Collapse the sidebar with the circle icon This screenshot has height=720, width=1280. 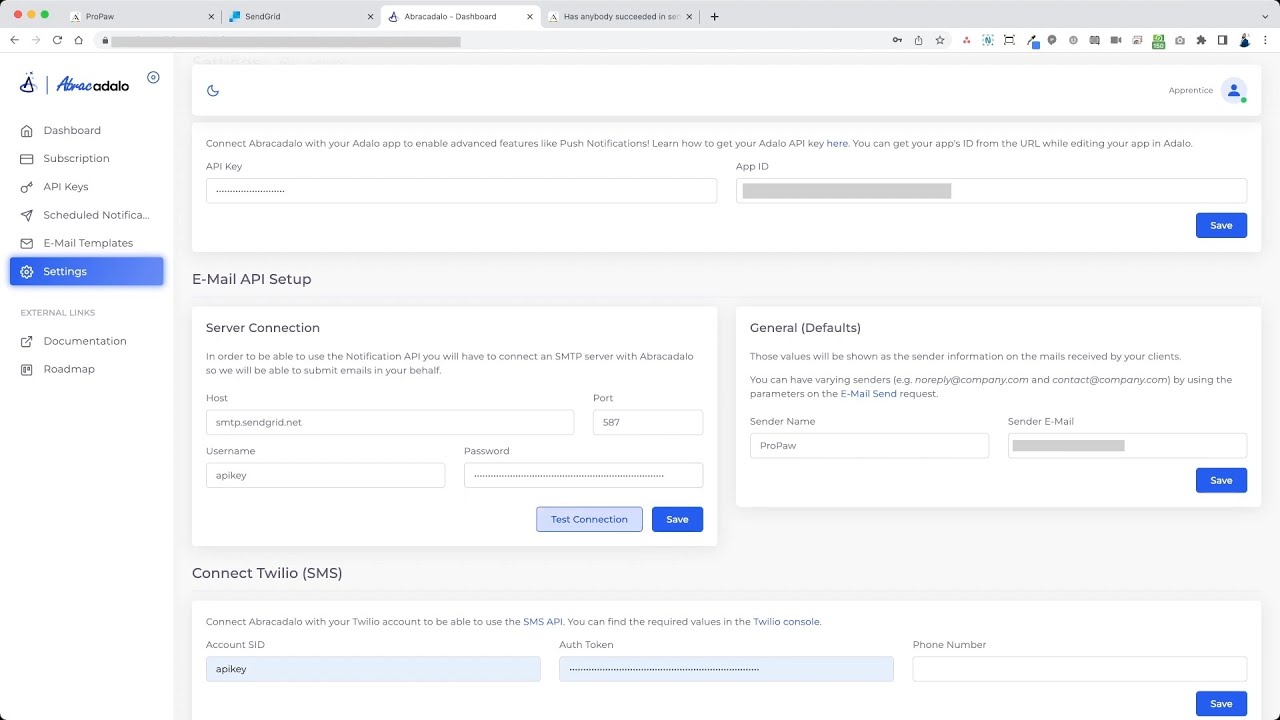tap(153, 77)
